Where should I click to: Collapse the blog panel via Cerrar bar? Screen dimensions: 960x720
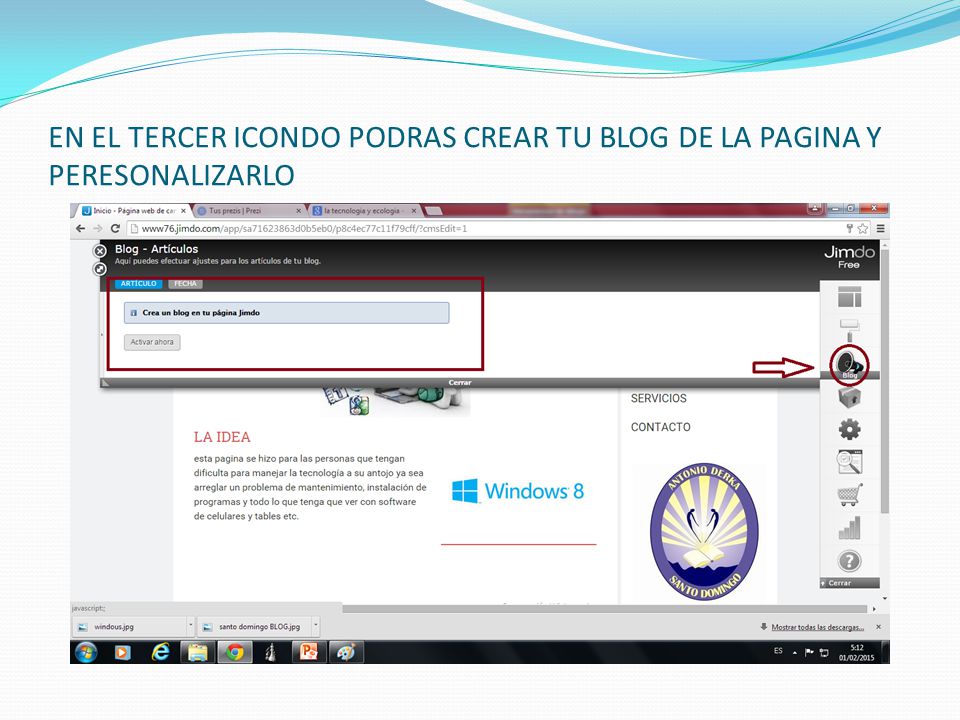460,383
